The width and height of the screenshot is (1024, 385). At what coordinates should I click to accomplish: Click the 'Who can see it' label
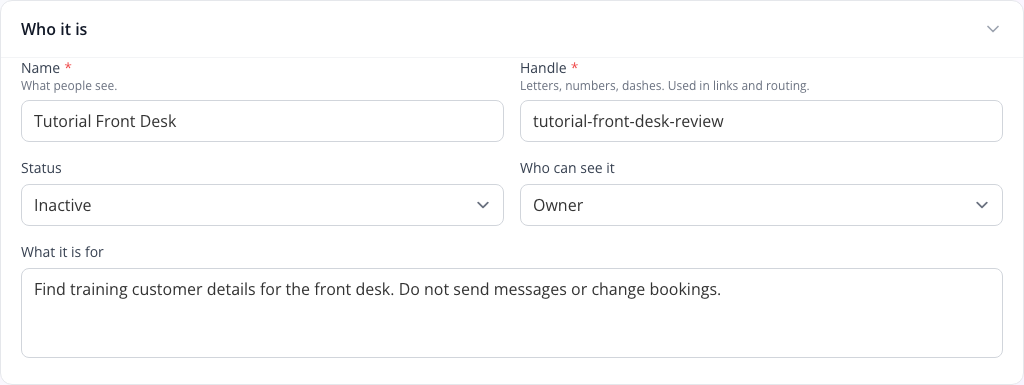coord(568,168)
